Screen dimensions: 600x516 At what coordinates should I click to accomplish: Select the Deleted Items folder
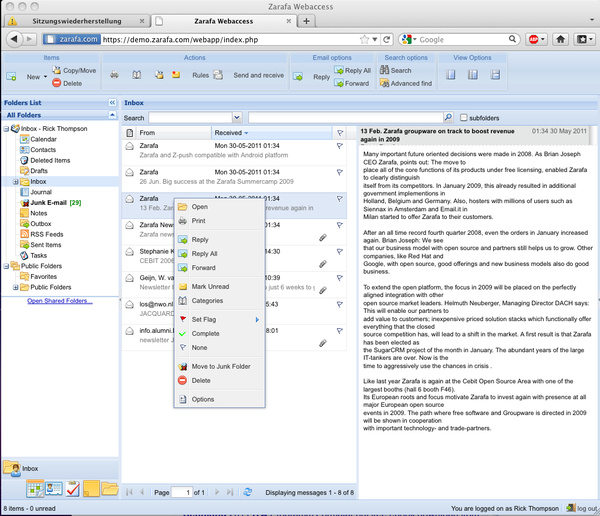pyautogui.click(x=45, y=160)
